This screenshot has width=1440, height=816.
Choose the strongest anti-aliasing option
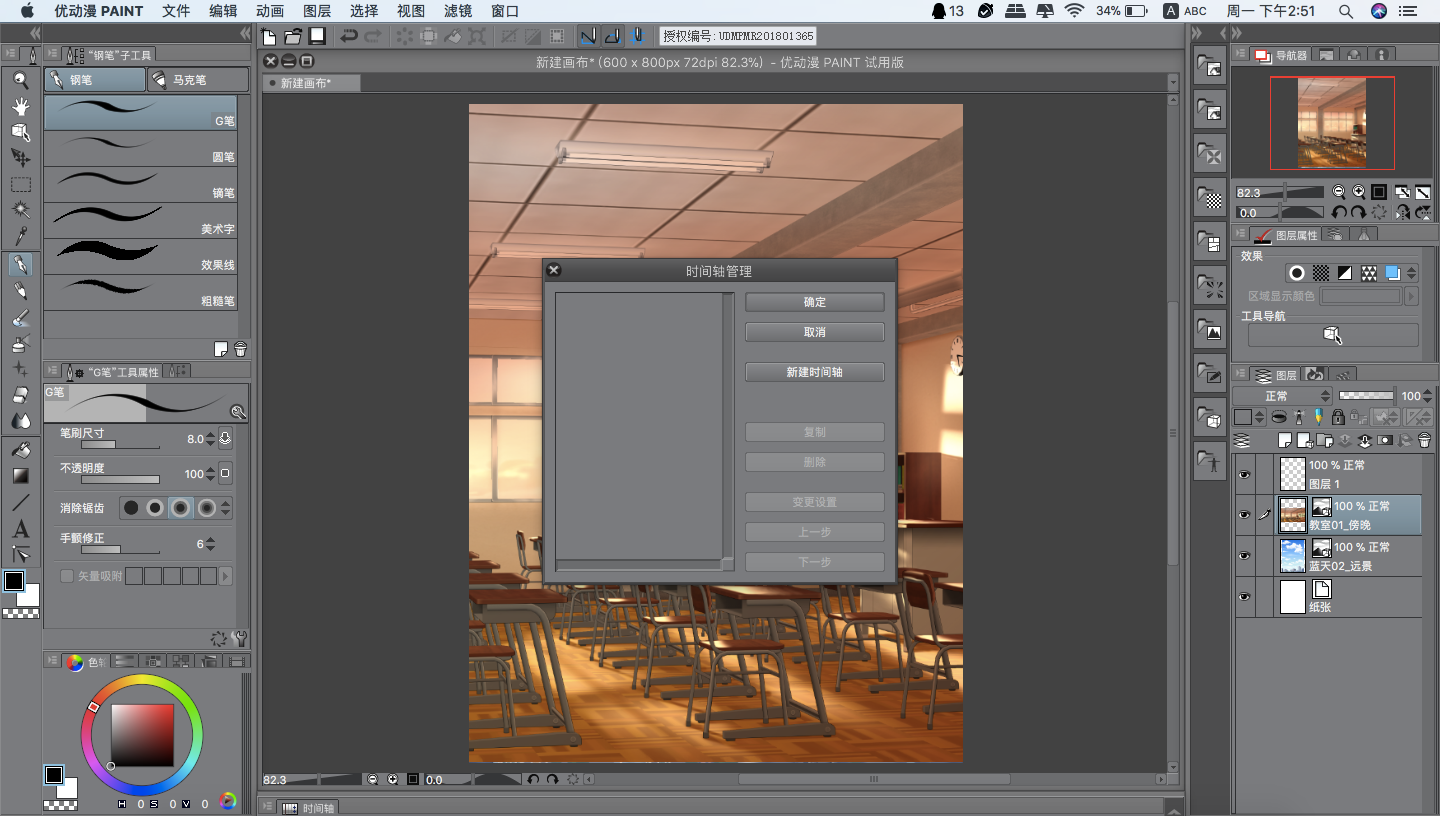[x=206, y=508]
